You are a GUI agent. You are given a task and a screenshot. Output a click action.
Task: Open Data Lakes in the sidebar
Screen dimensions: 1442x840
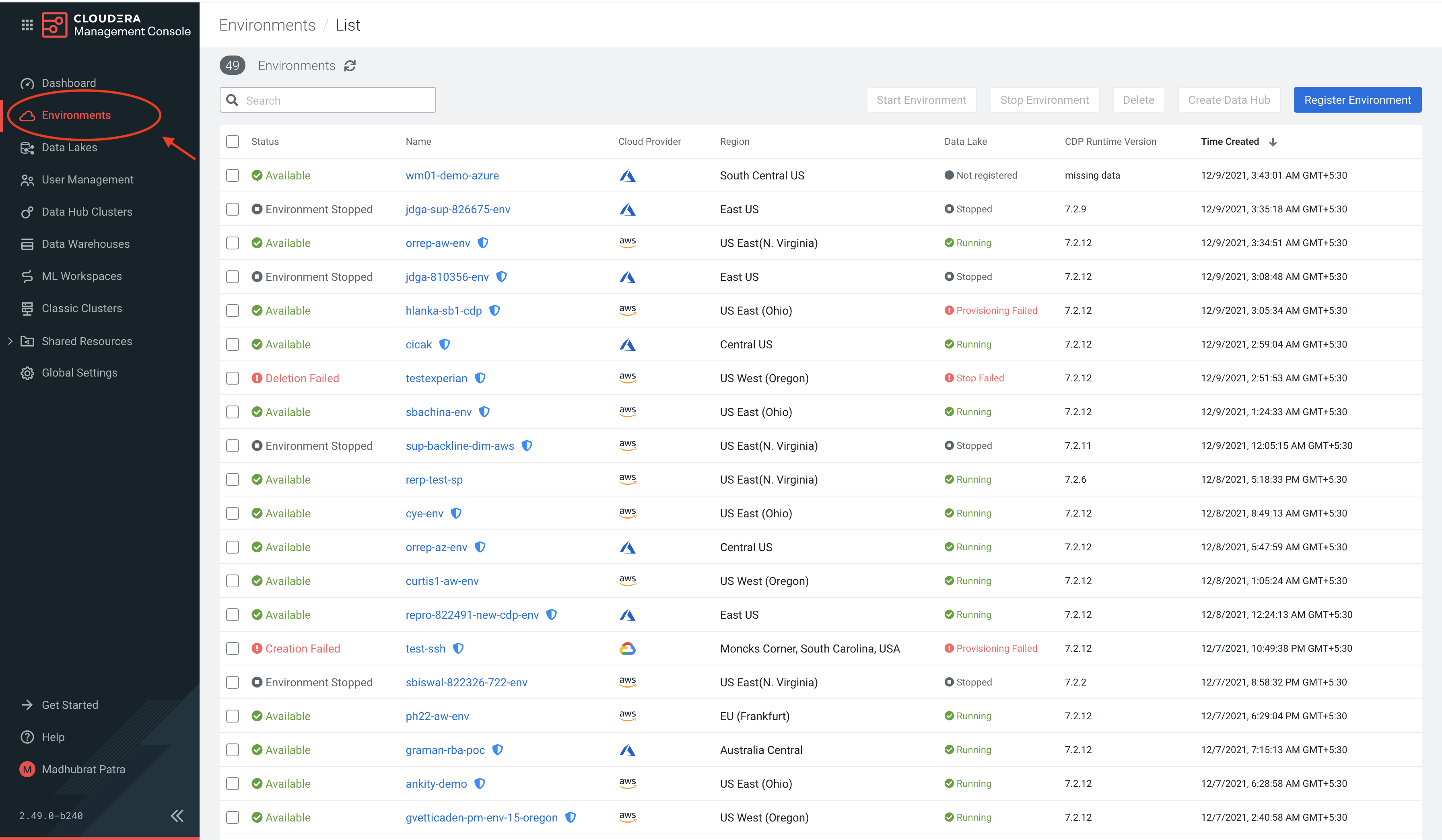pos(69,148)
